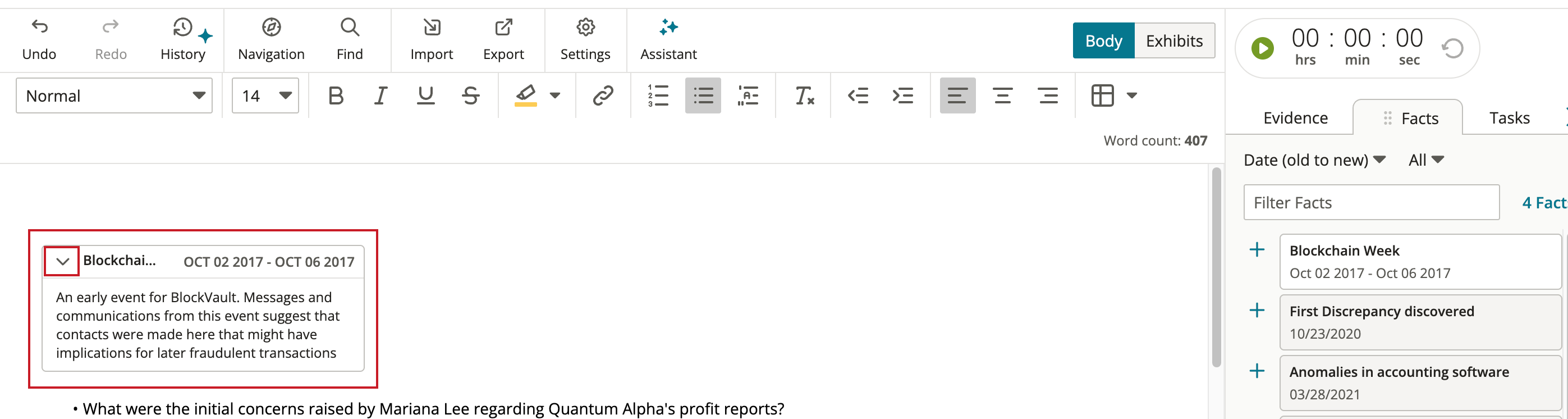Select Anomalies in accounting software card
Image resolution: width=1568 pixels, height=419 pixels.
[1421, 383]
